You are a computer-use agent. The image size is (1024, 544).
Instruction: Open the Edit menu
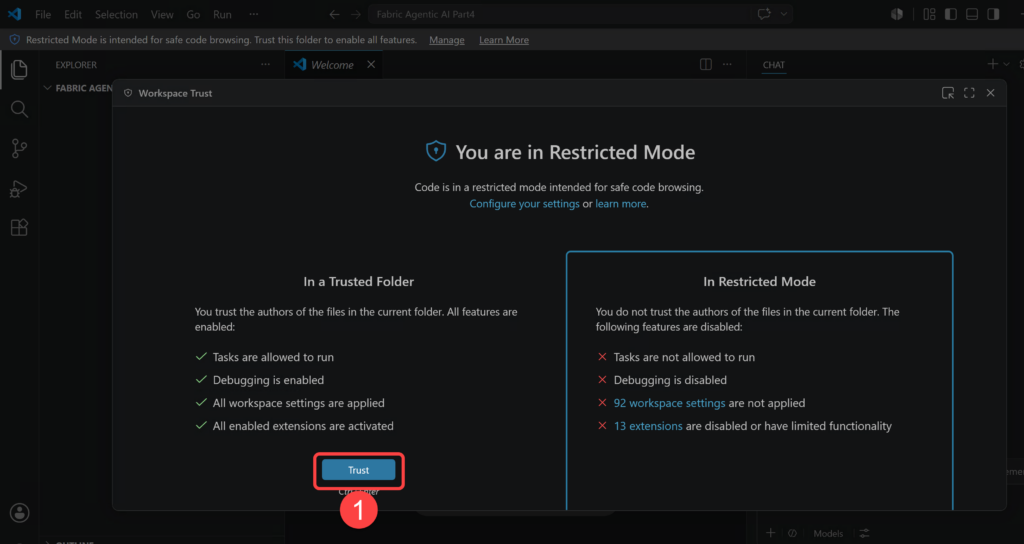(x=73, y=14)
